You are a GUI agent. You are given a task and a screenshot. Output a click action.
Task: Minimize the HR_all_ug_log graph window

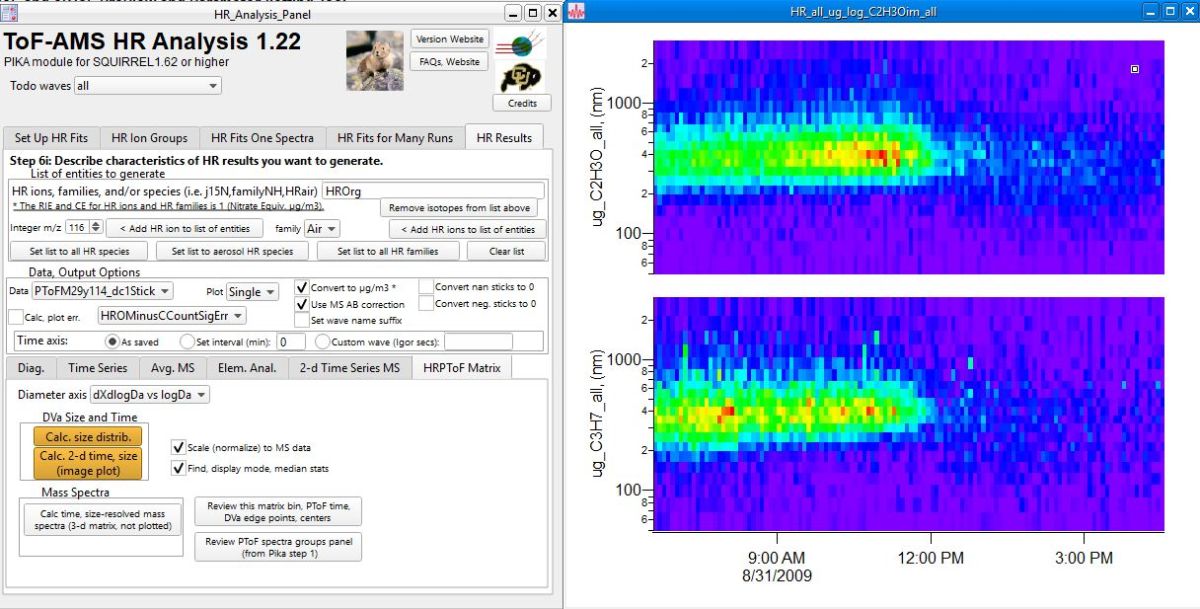[x=1150, y=12]
